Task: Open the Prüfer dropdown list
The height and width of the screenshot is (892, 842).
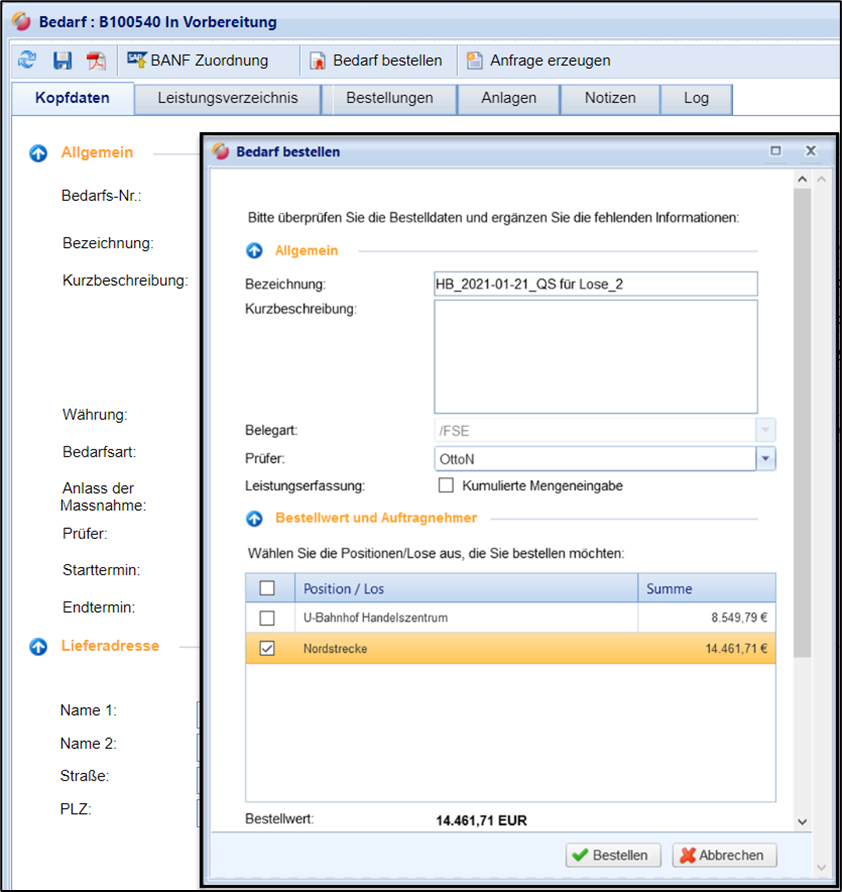Action: [x=766, y=458]
